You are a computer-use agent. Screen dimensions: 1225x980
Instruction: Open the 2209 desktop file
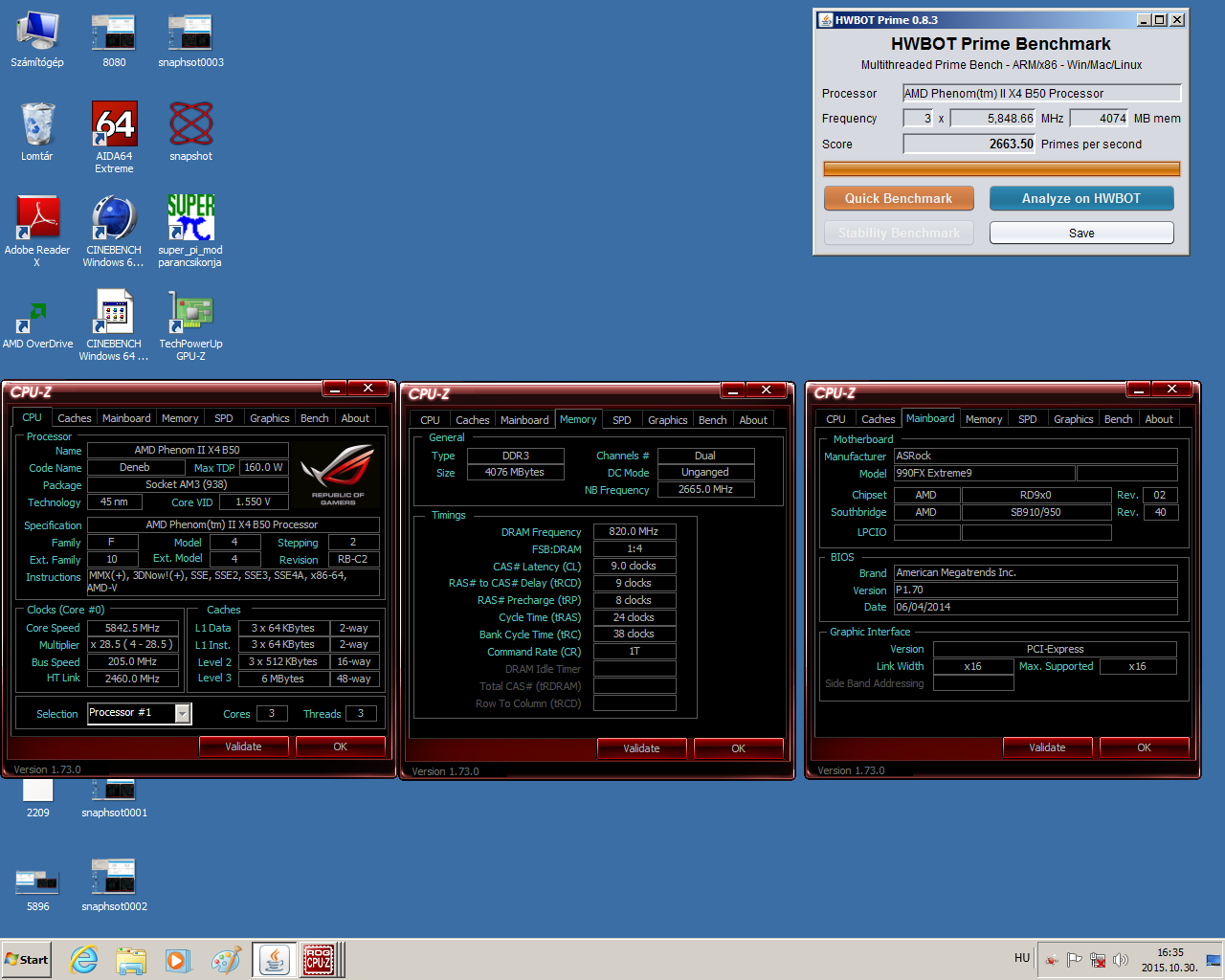click(37, 797)
